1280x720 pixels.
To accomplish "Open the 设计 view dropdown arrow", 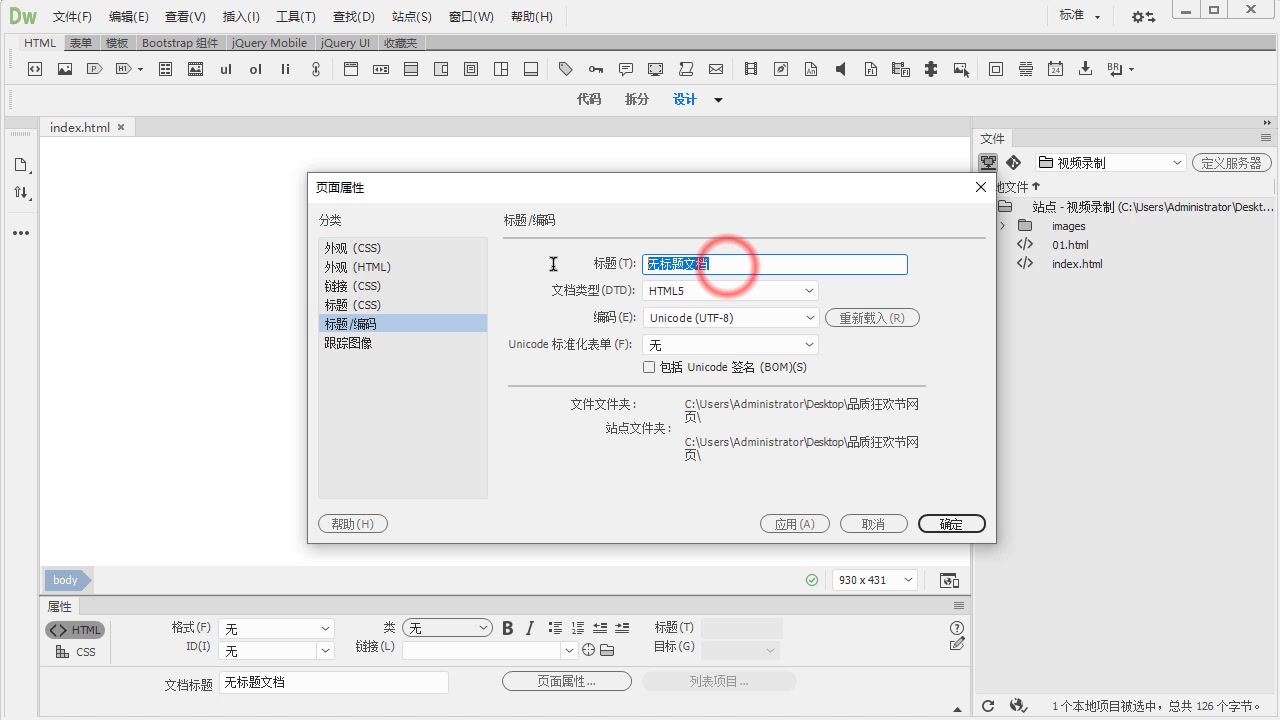I will [x=718, y=100].
